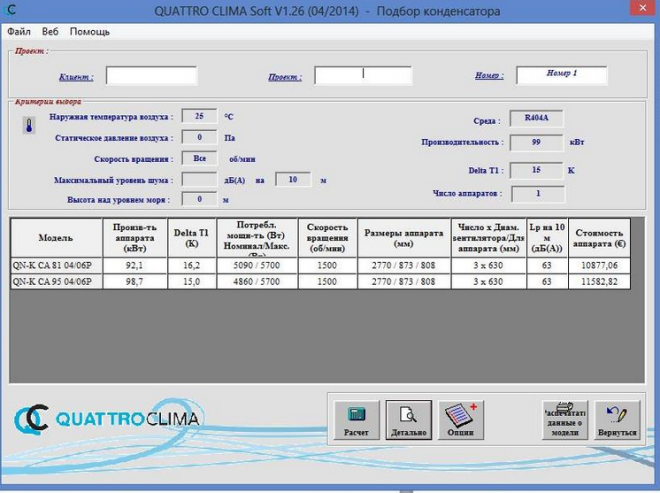Select the Среда refrigerant field R404A
Screen dimensions: 660x493
pos(538,119)
